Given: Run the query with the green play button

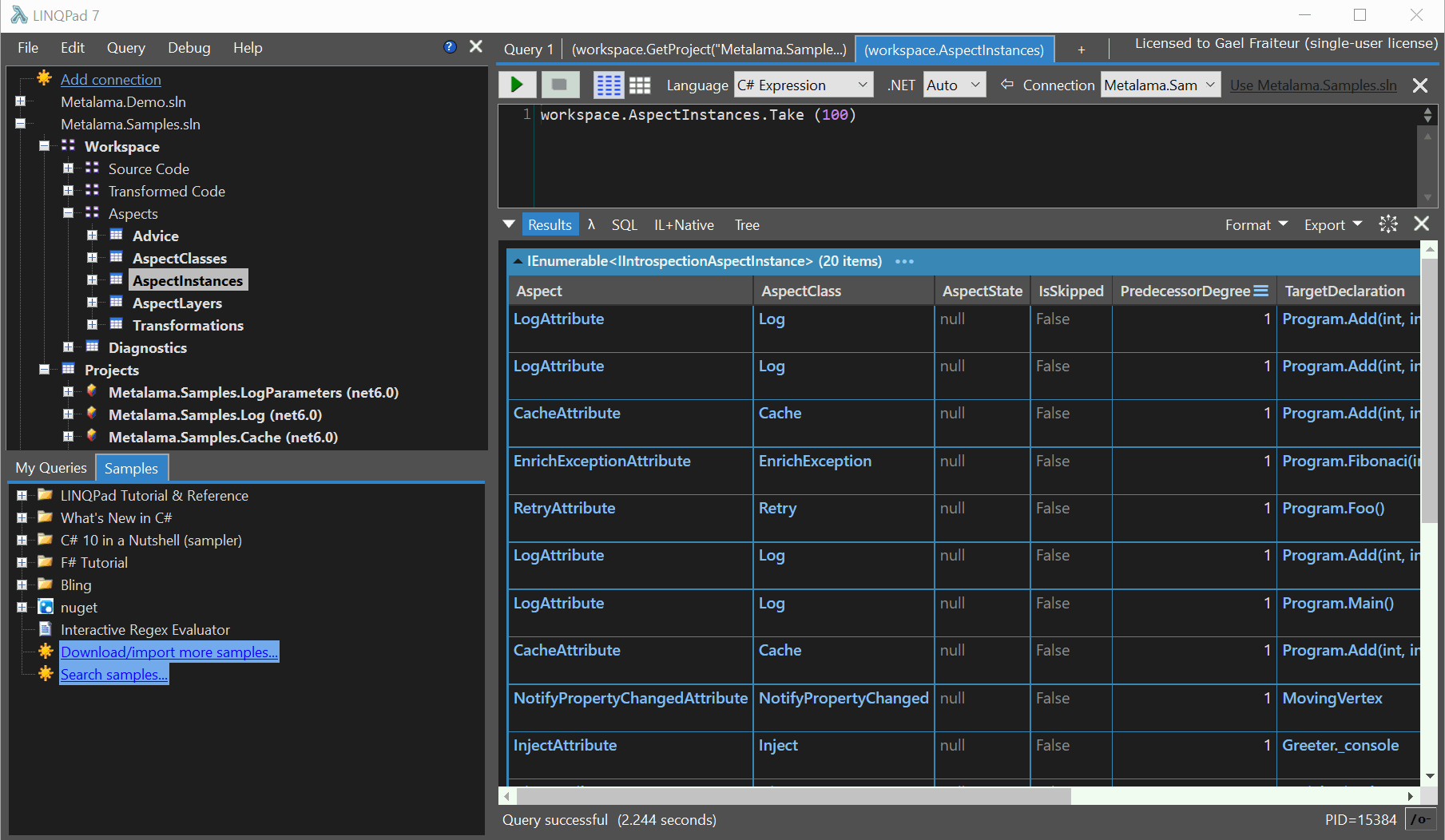Looking at the screenshot, I should point(517,85).
